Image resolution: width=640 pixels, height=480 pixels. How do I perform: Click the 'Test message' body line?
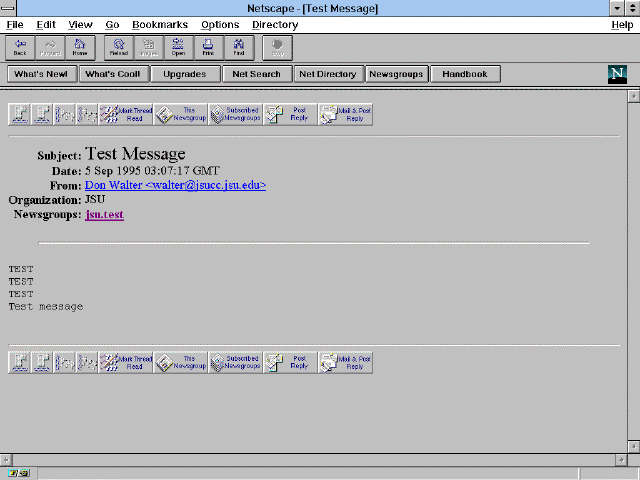tap(46, 307)
